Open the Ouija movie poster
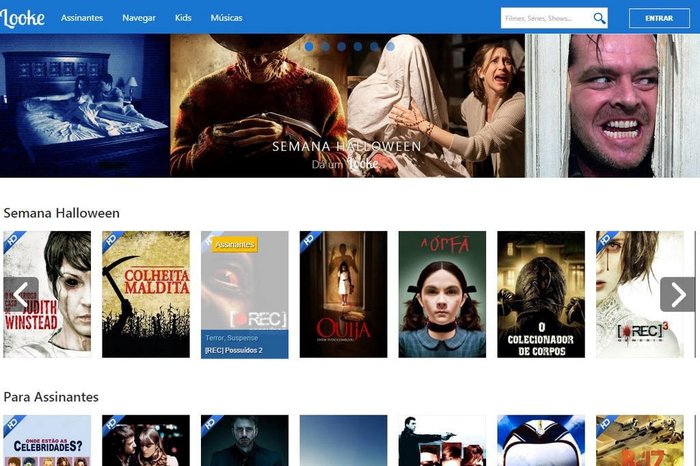 [343, 294]
